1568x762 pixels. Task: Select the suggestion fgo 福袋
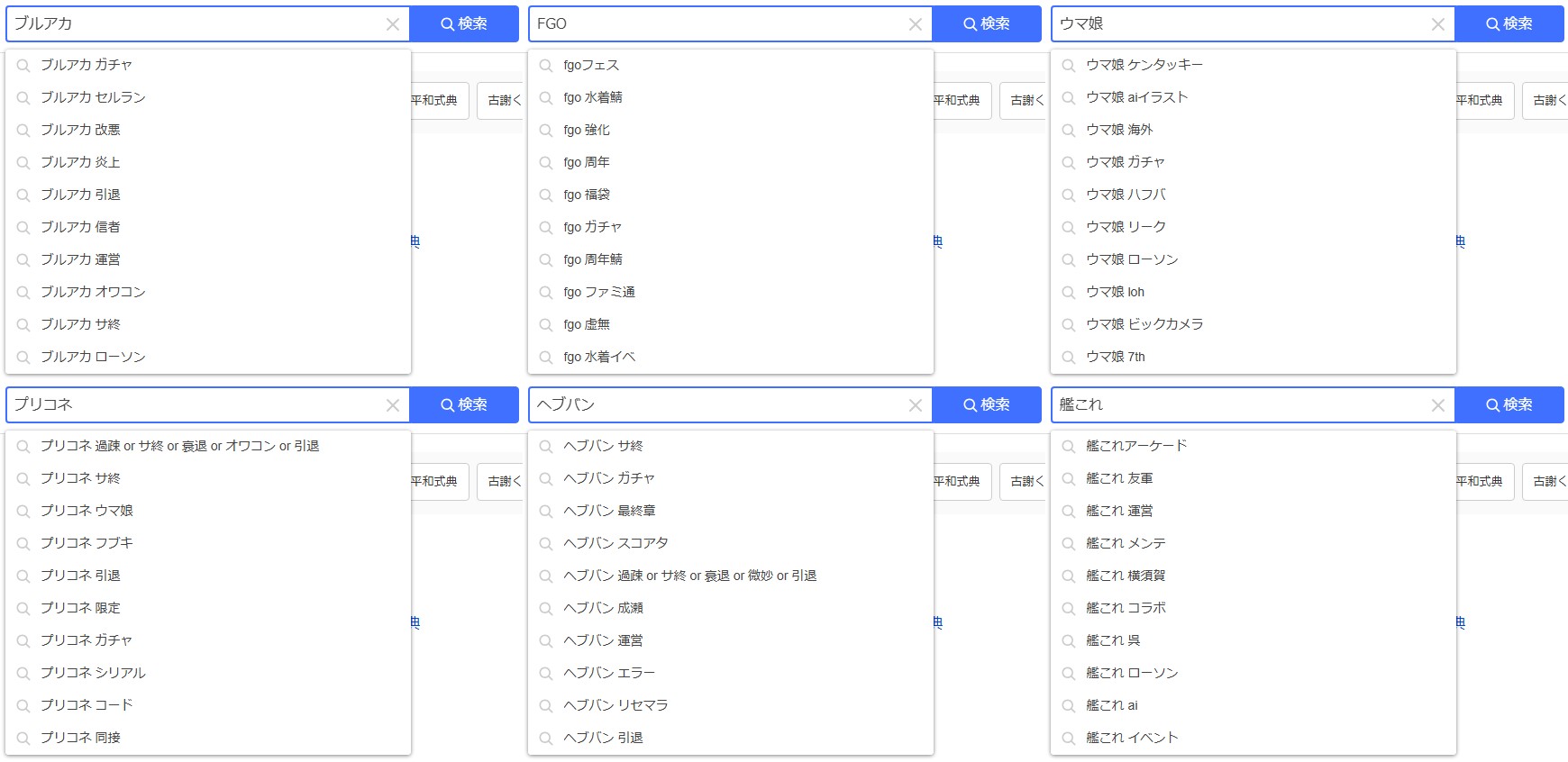pos(731,195)
